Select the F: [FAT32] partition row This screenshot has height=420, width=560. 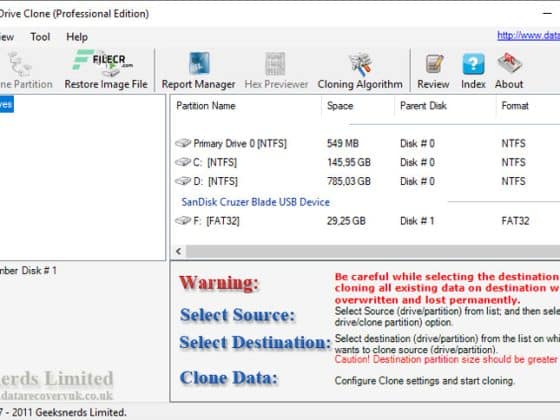coord(366,221)
